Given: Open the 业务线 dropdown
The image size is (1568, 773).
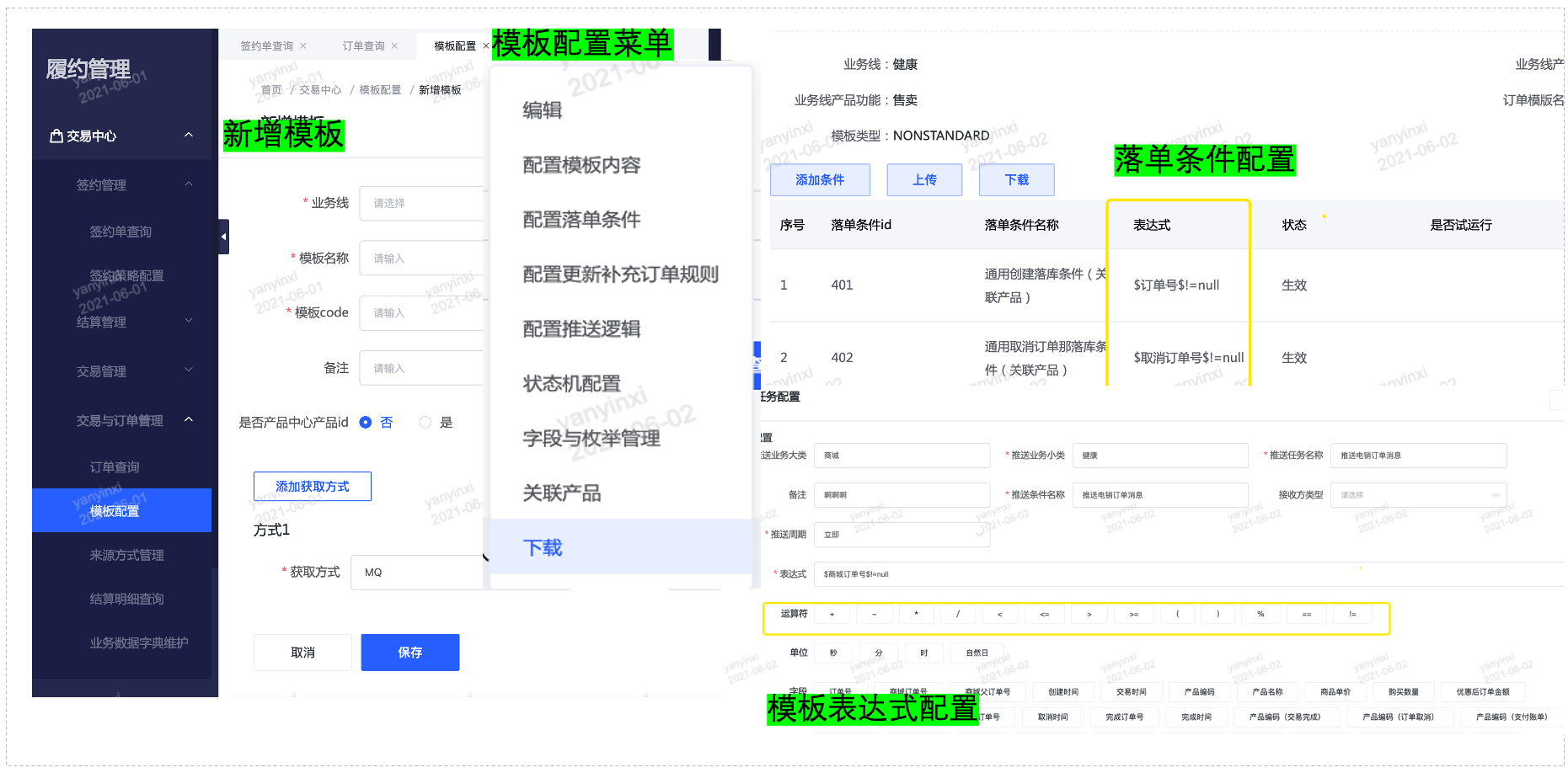Looking at the screenshot, I should point(421,203).
